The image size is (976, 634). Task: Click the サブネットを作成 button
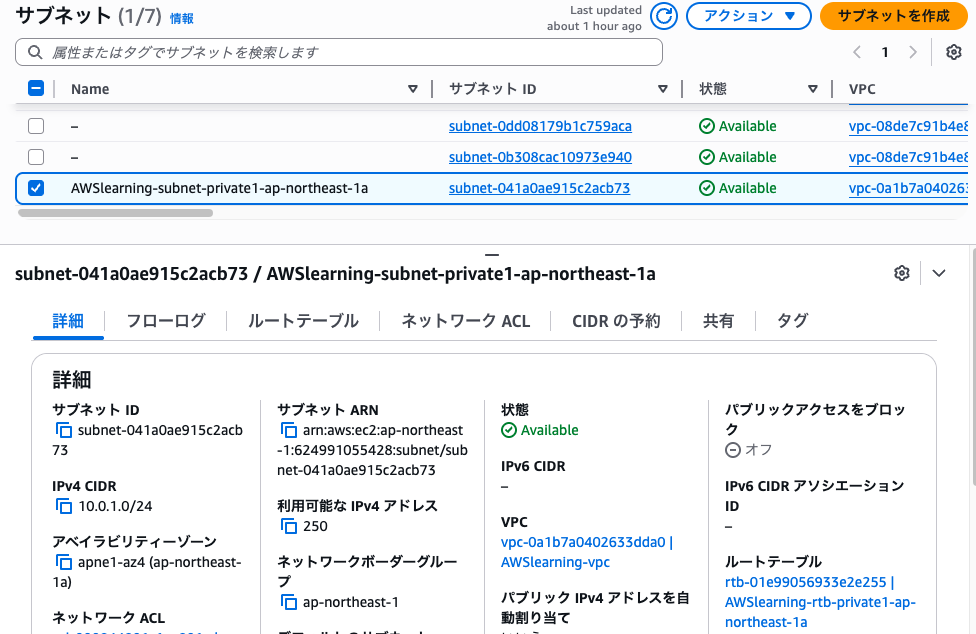[x=893, y=16]
